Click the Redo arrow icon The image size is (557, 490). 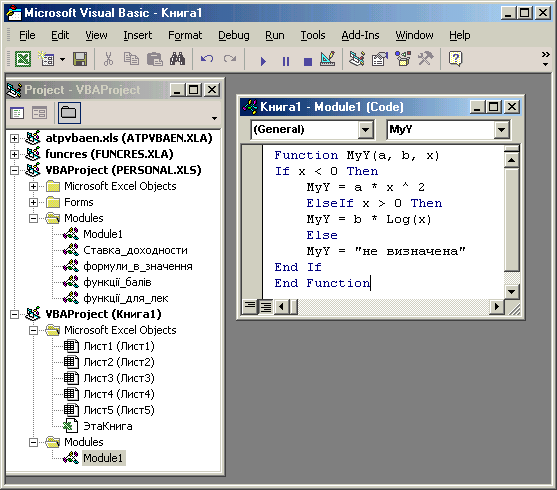tap(230, 59)
